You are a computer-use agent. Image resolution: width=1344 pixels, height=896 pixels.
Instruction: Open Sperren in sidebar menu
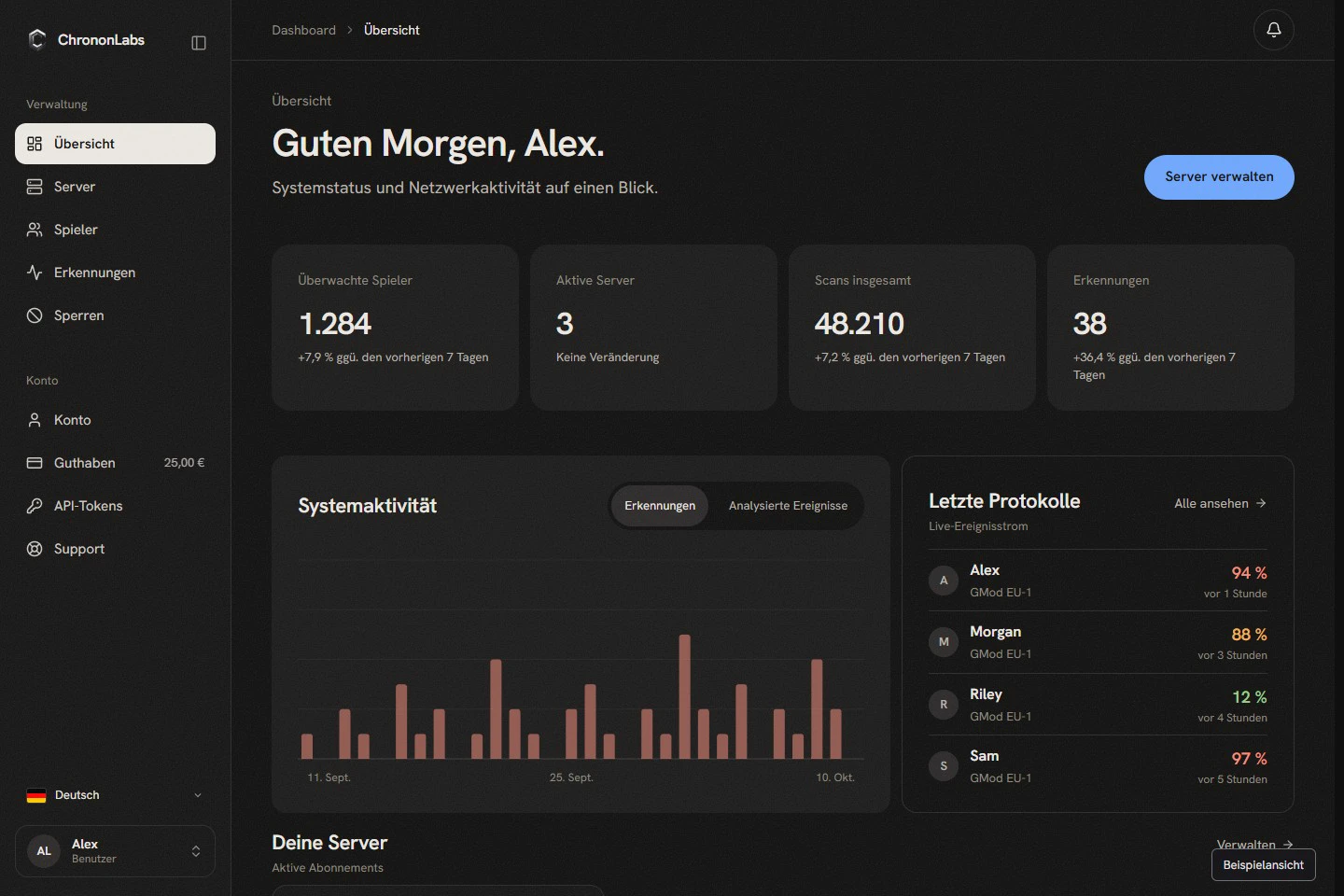pyautogui.click(x=115, y=315)
